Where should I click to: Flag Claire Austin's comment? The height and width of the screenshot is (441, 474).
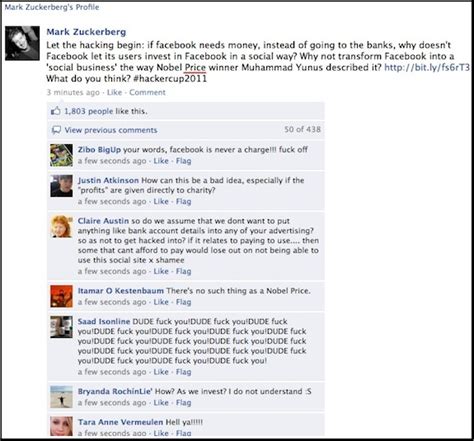click(x=183, y=271)
